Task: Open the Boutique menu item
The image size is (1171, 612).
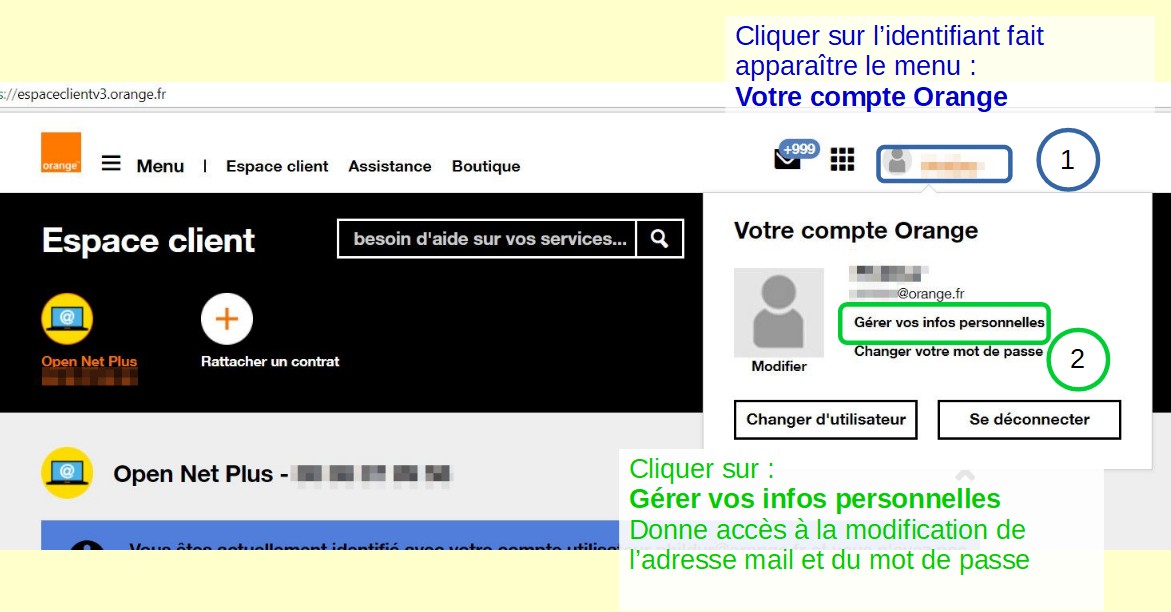Action: [x=486, y=166]
